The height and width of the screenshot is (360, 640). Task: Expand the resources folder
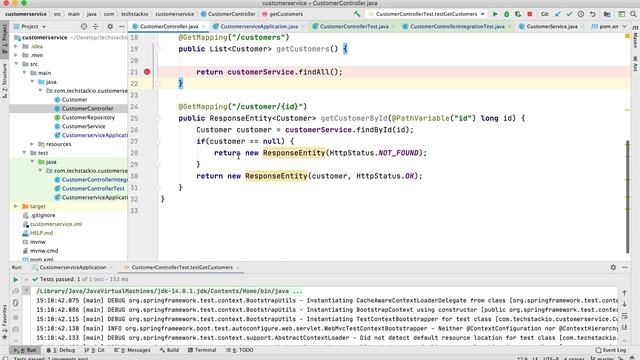point(32,144)
